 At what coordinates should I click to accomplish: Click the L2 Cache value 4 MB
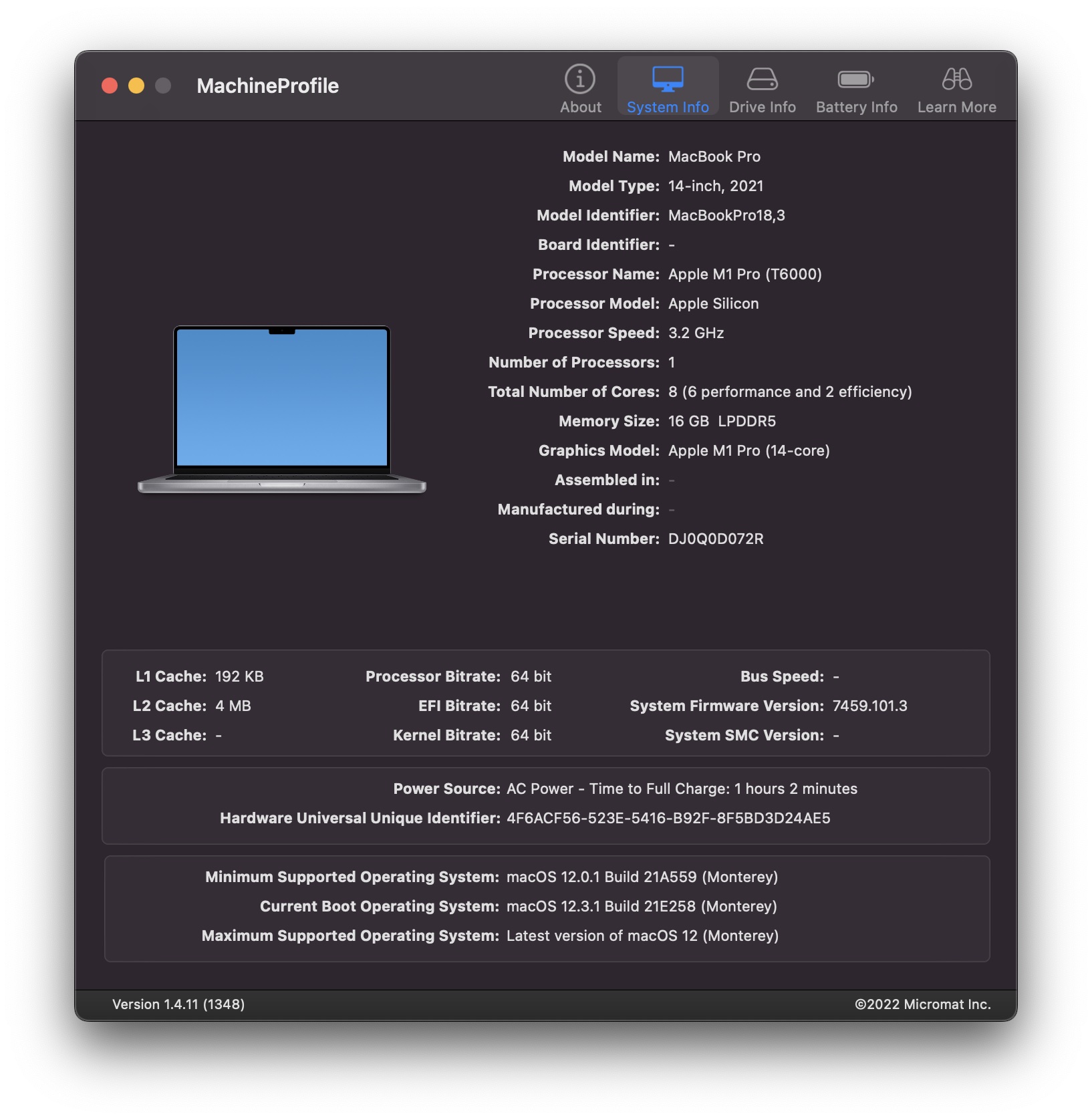tap(233, 706)
